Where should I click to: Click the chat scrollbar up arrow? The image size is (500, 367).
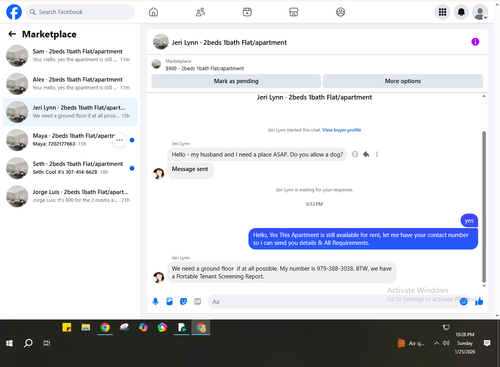(484, 96)
